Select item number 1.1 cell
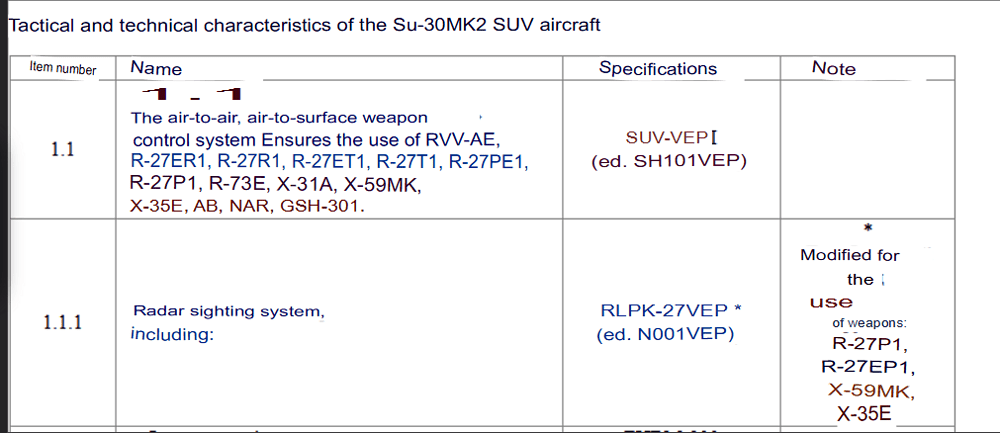 tap(62, 150)
